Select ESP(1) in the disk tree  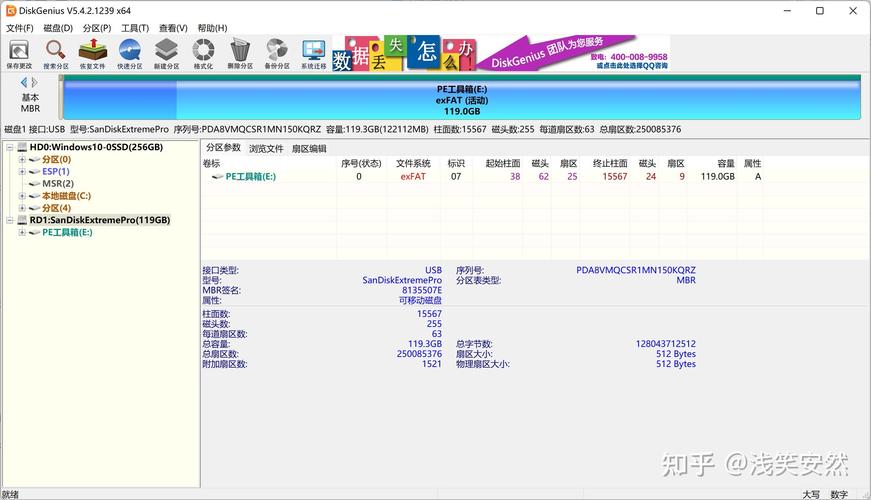(56, 172)
